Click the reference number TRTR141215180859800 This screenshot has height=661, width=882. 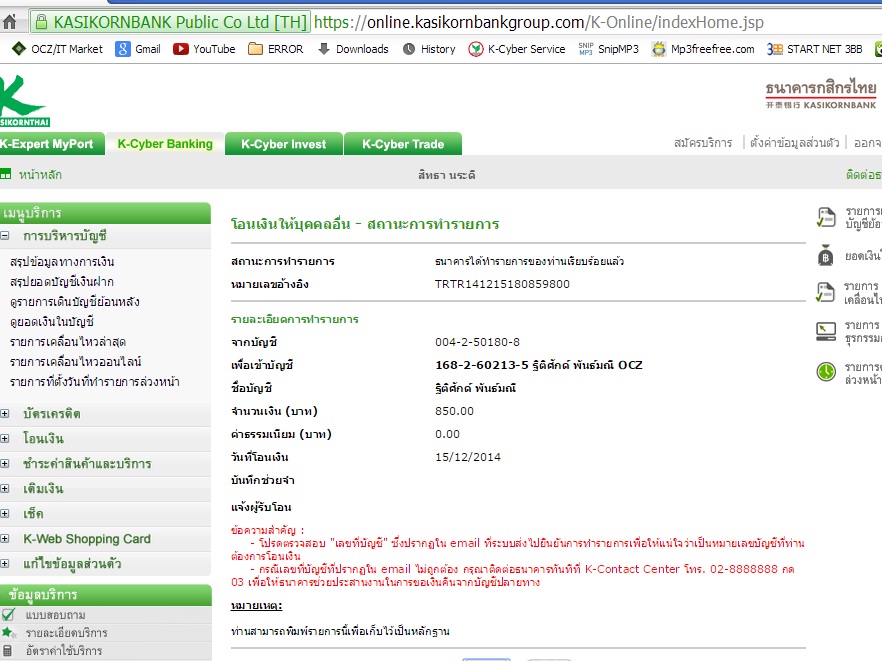[502, 284]
